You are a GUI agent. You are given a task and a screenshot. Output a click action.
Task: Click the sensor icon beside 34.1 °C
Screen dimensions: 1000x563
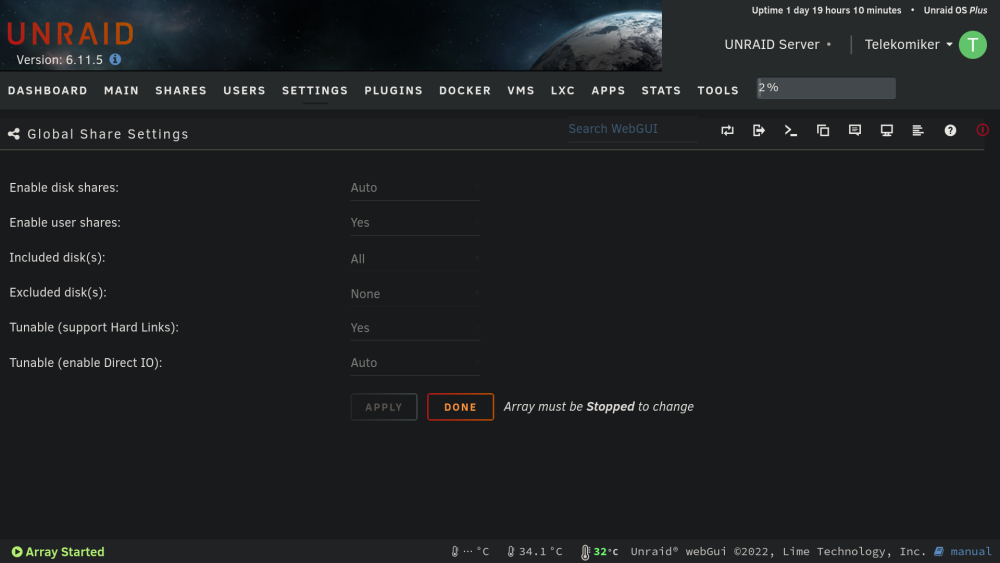510,552
